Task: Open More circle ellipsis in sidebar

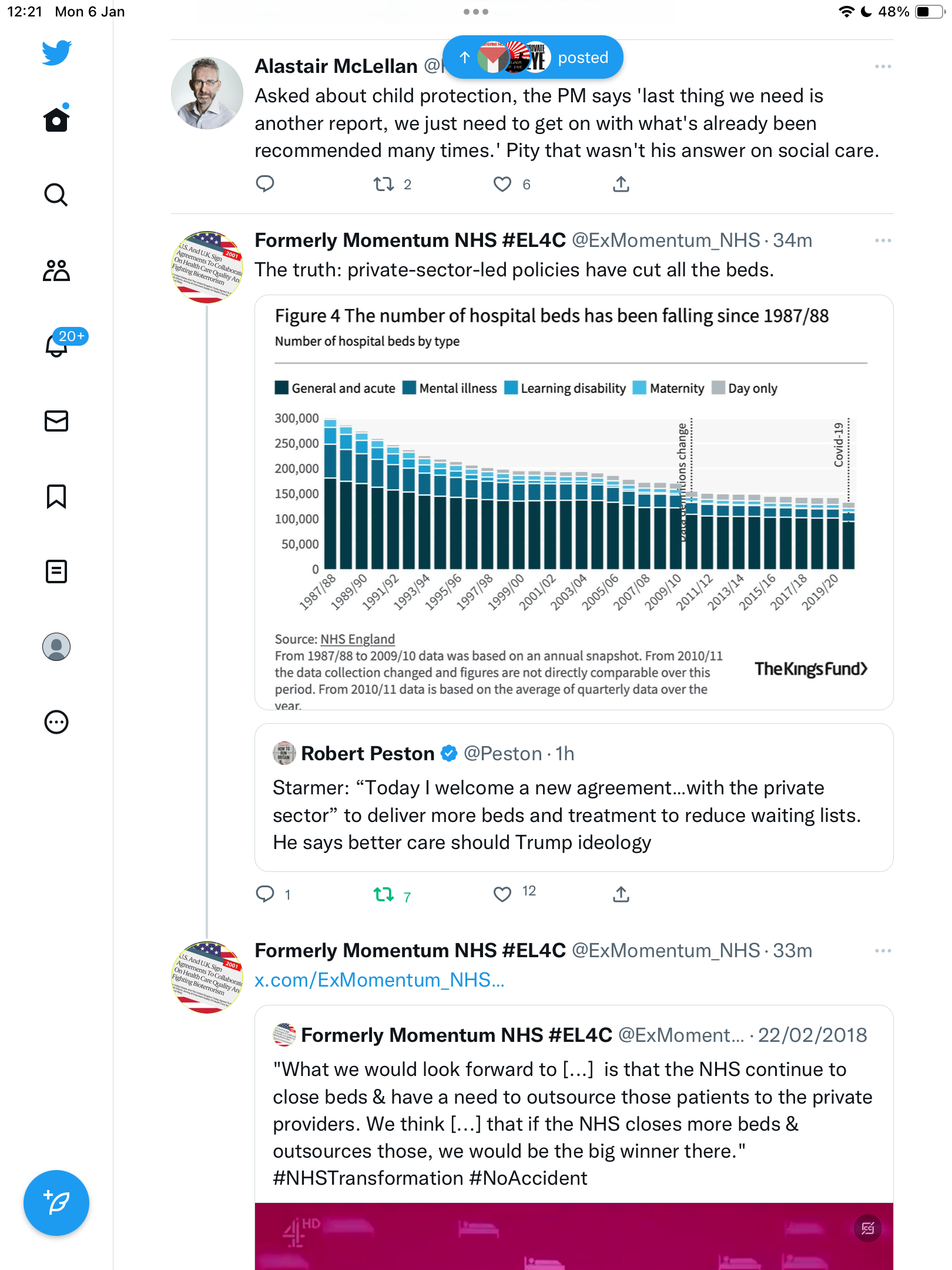Action: pyautogui.click(x=56, y=722)
